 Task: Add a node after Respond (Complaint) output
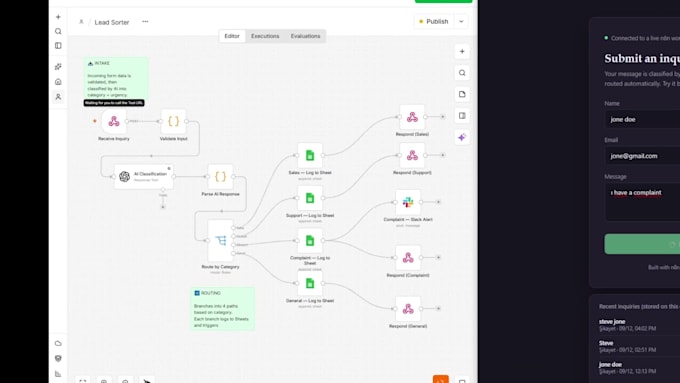(x=438, y=258)
